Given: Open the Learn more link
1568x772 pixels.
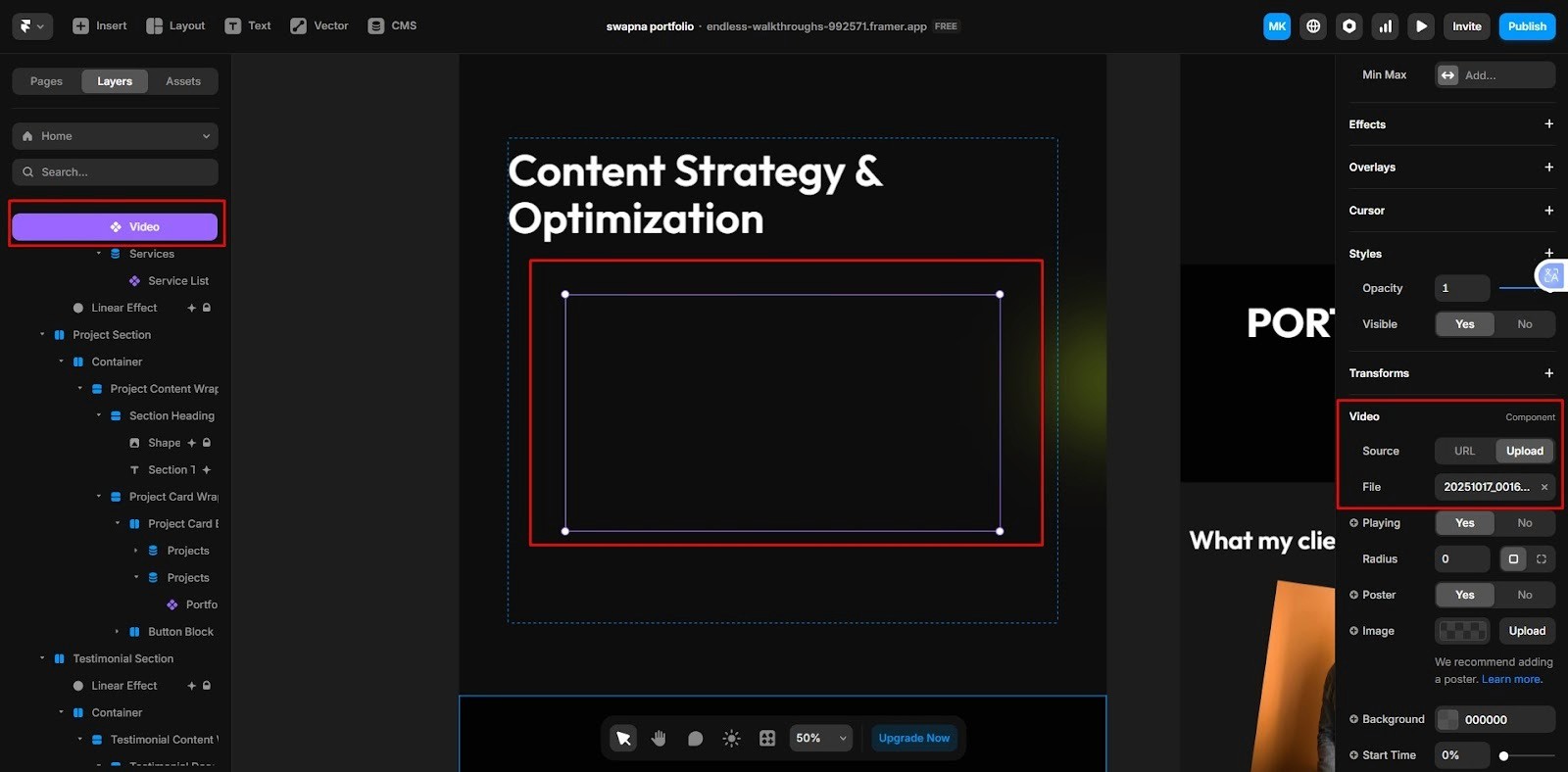Looking at the screenshot, I should tap(1511, 679).
